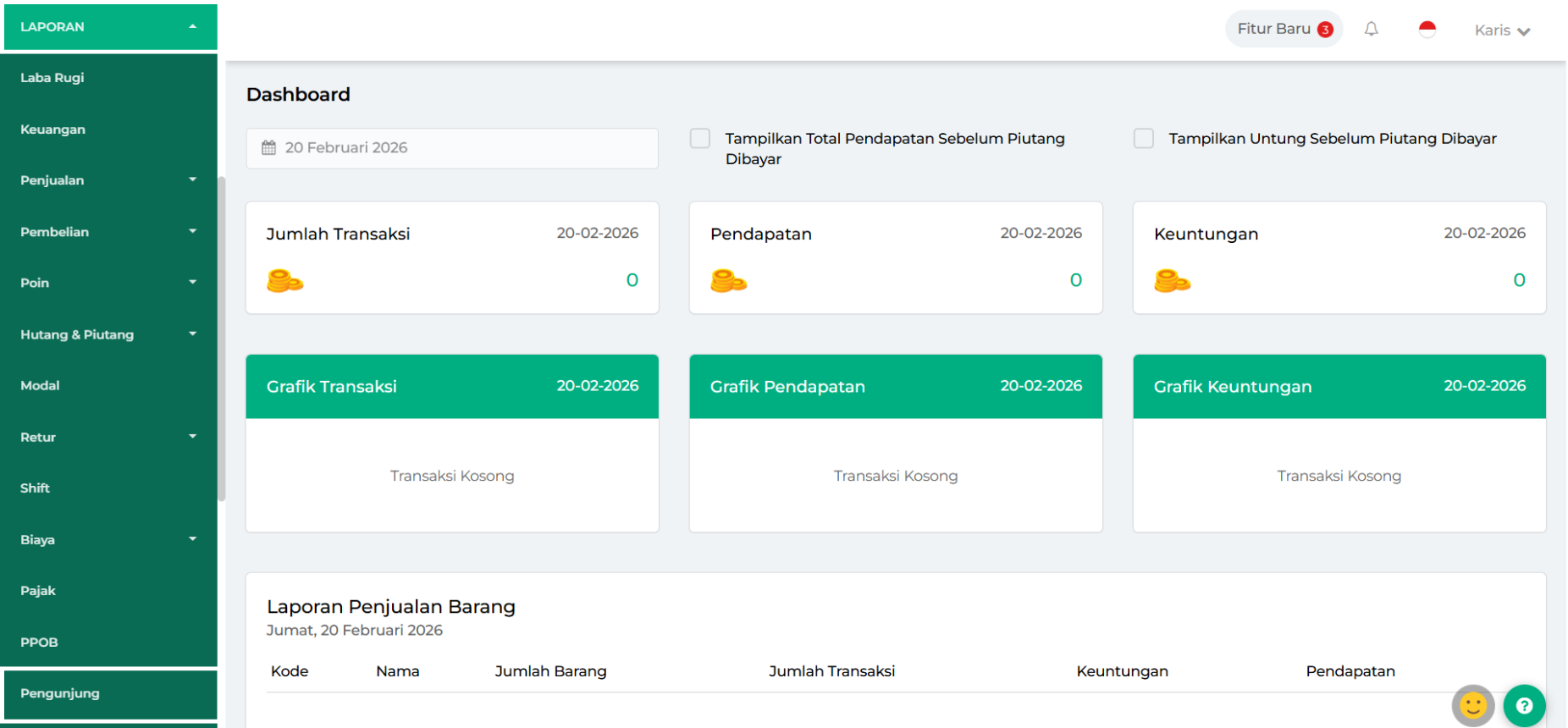Screen dimensions: 1568x728
Task: Click the coins icon in Jumlah Transaksi card
Action: point(284,280)
